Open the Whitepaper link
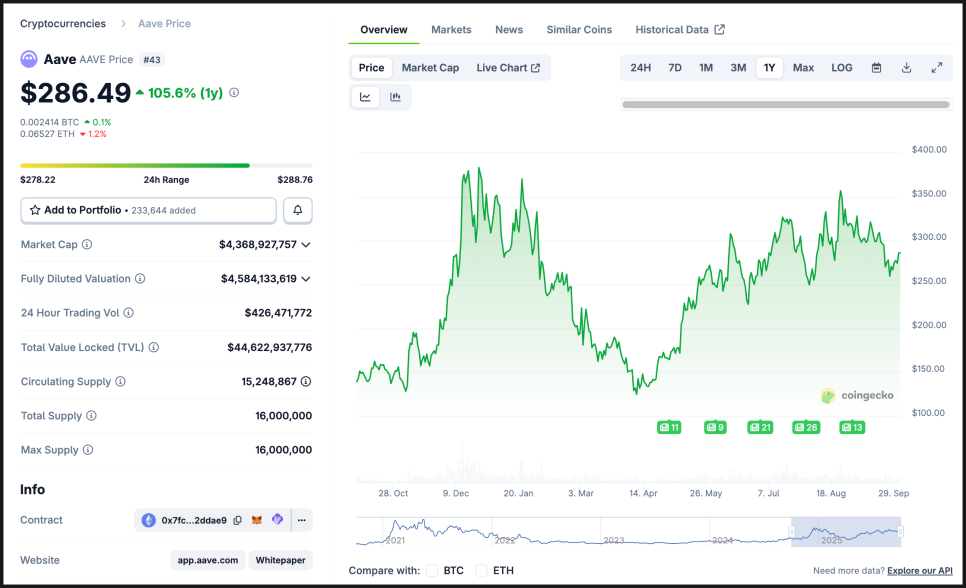966x588 pixels. [x=280, y=560]
